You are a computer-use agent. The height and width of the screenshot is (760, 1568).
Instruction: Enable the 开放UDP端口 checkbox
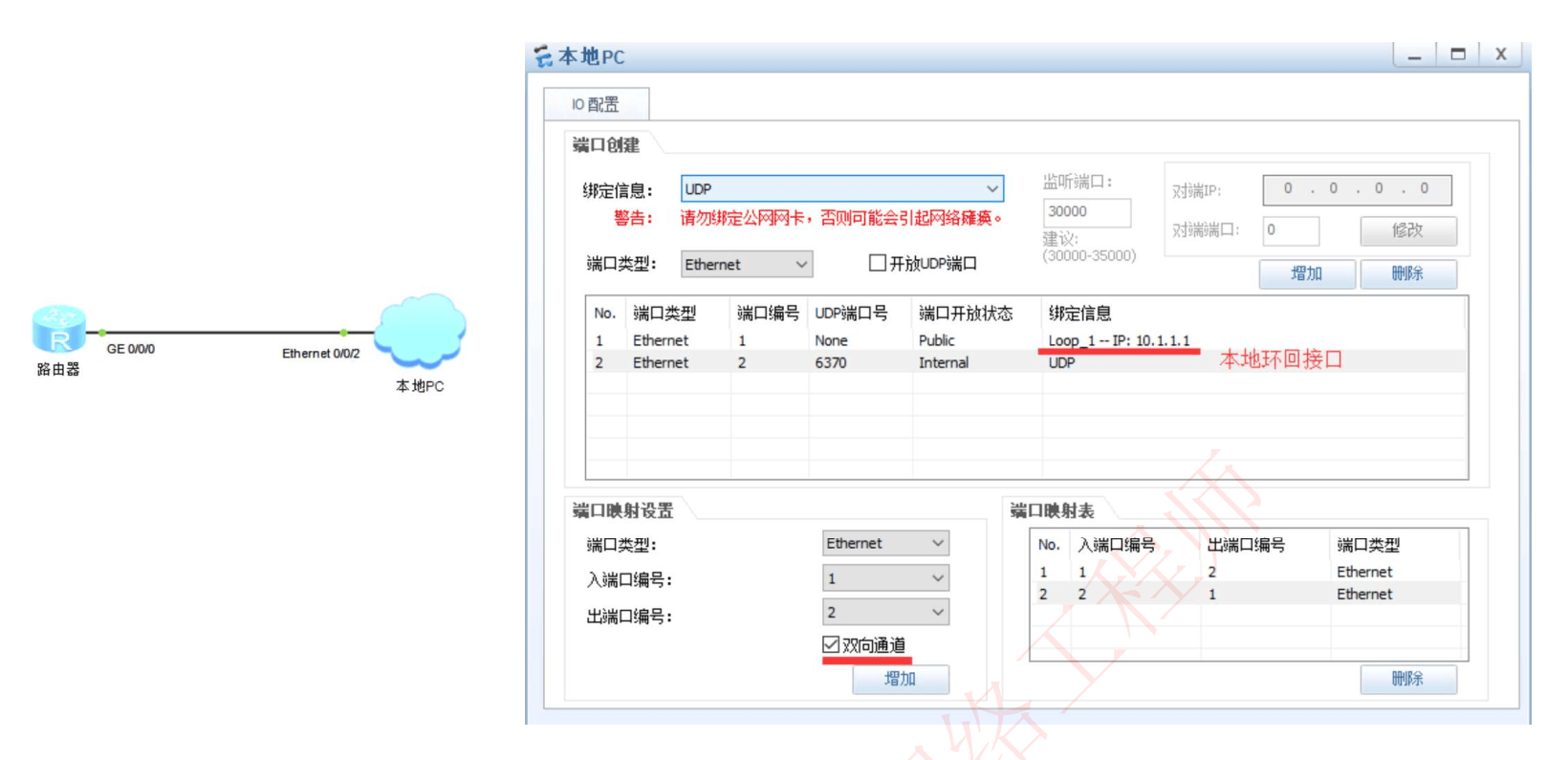pos(877,263)
